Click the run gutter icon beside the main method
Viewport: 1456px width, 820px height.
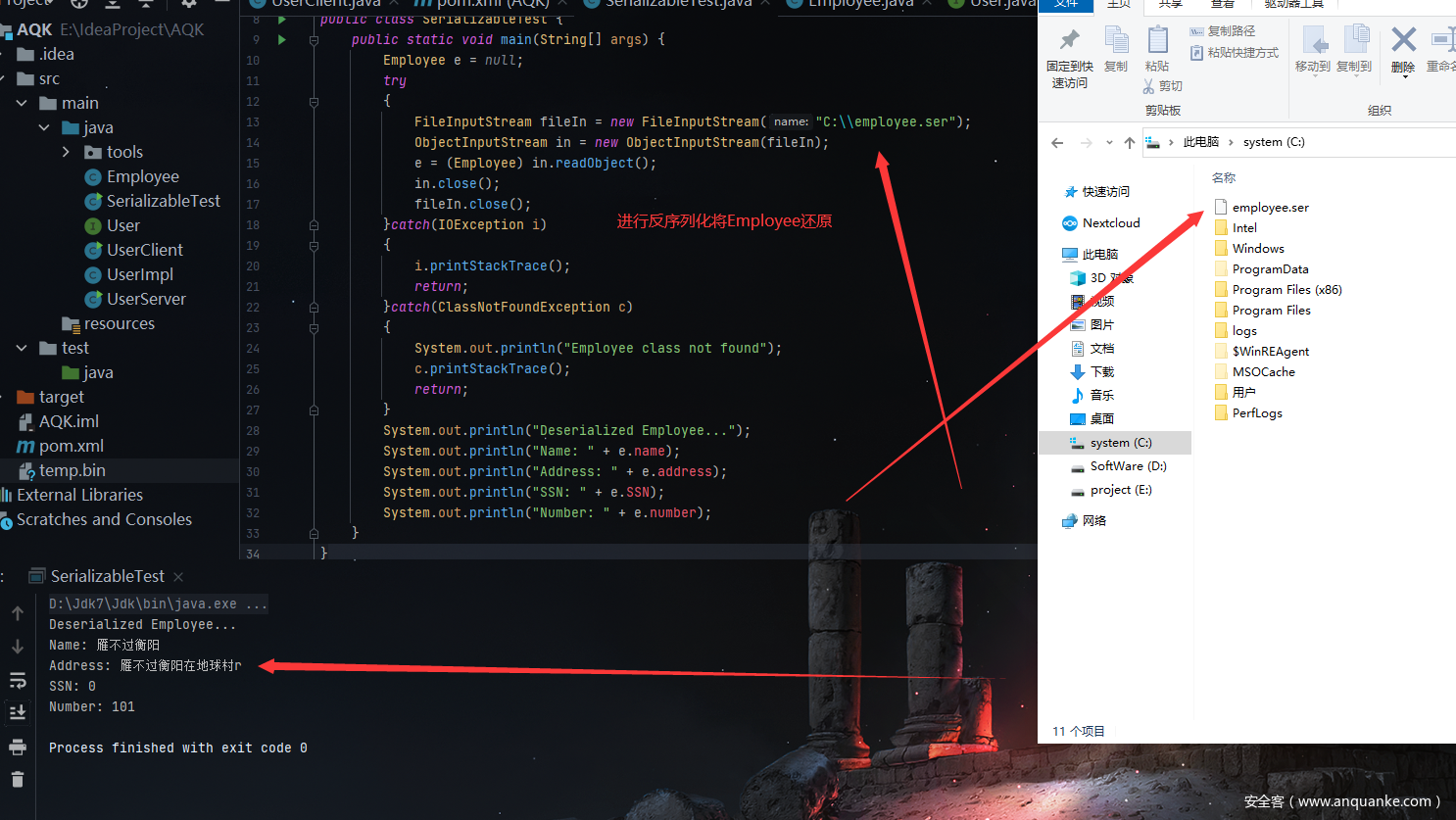click(x=282, y=40)
